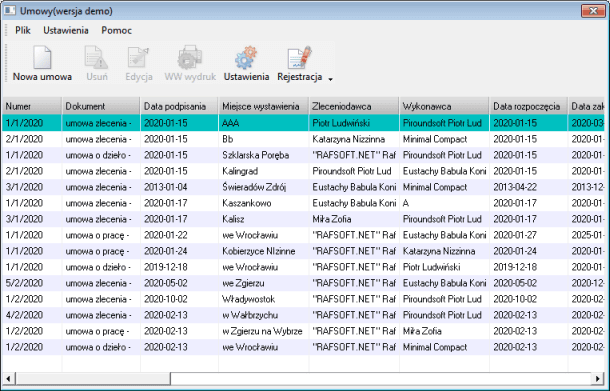Sort by Data podpisania column header
The image size is (610, 391).
tap(179, 106)
